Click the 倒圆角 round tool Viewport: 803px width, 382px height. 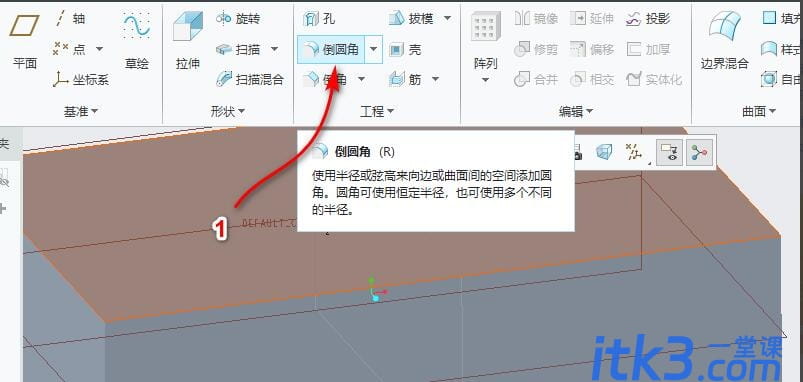(x=331, y=50)
